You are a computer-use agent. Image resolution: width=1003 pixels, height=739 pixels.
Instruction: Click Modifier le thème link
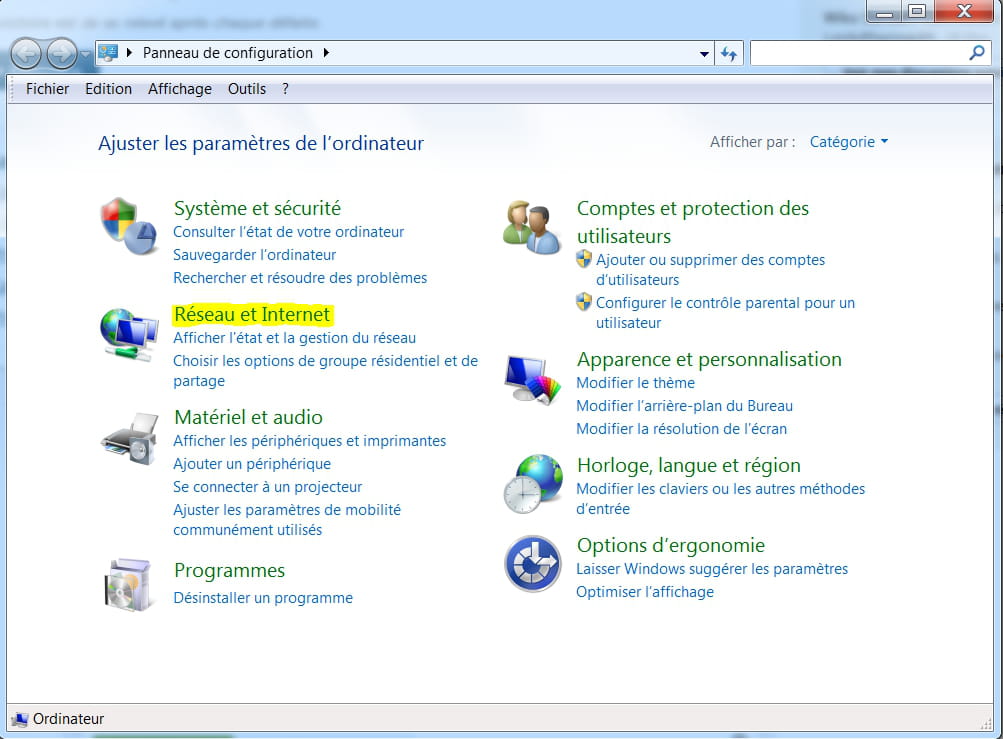pyautogui.click(x=635, y=383)
